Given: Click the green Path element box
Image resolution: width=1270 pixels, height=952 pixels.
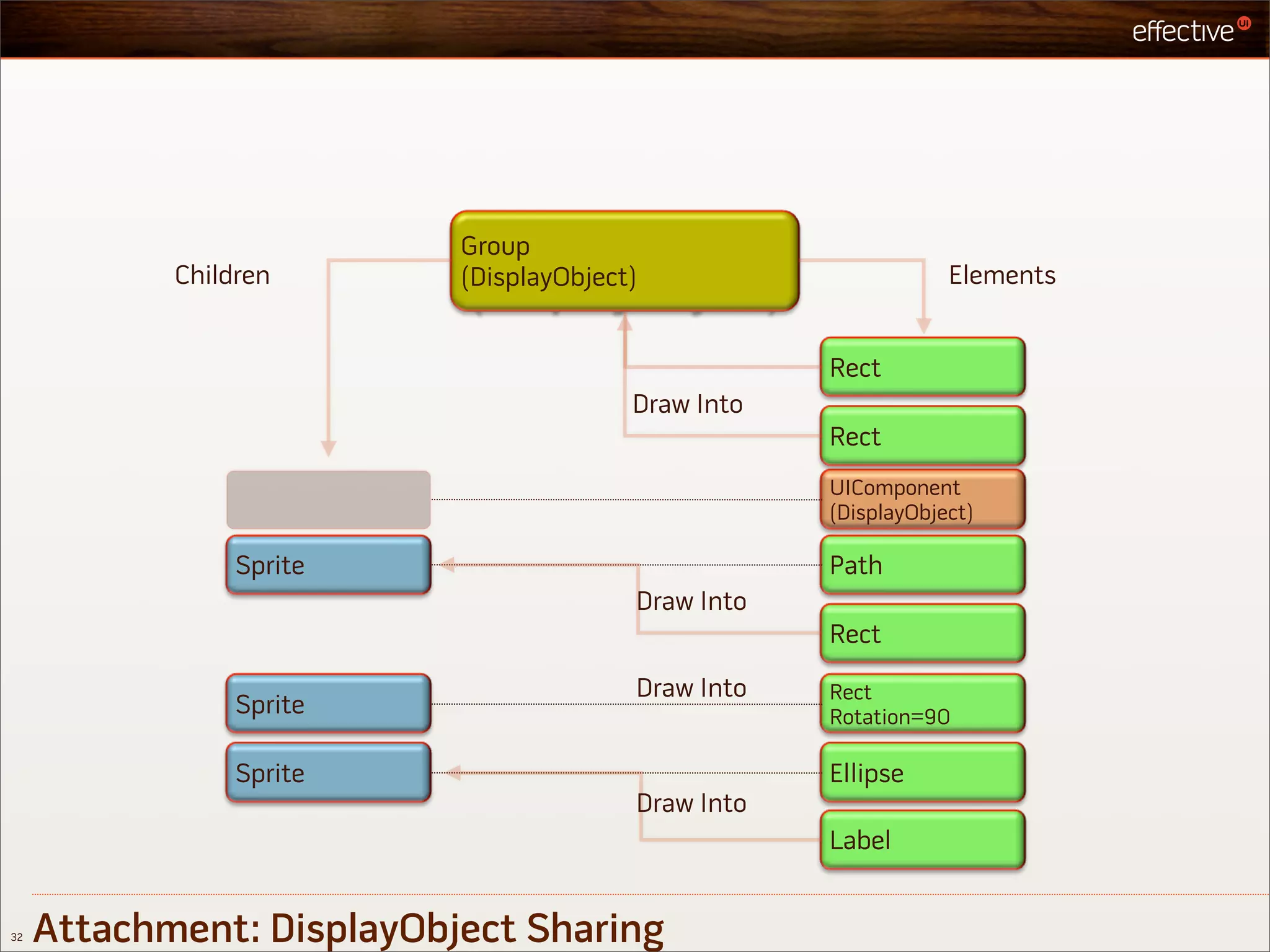Looking at the screenshot, I should 922,565.
